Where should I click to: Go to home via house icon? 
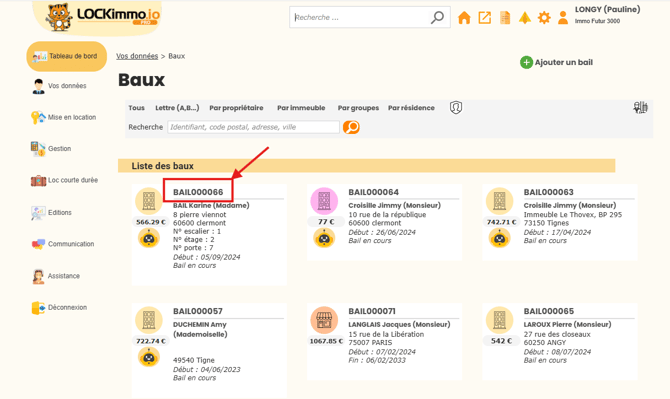[x=464, y=18]
